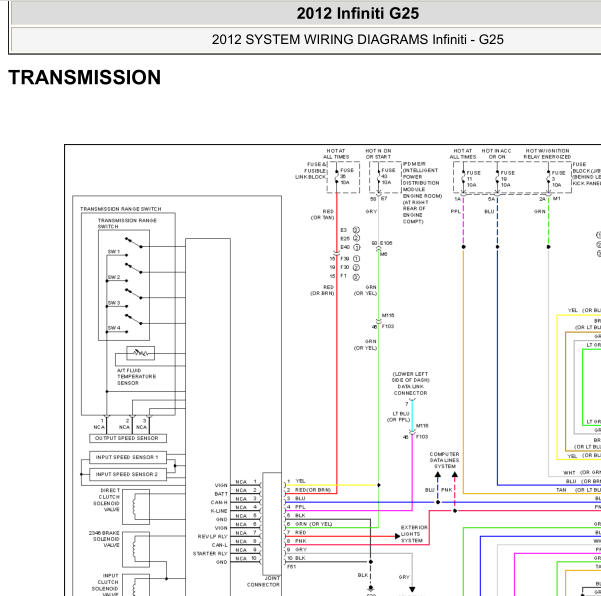Click the 'HOT IN ACC OR ON' label
This screenshot has width=601, height=596.
(496, 154)
